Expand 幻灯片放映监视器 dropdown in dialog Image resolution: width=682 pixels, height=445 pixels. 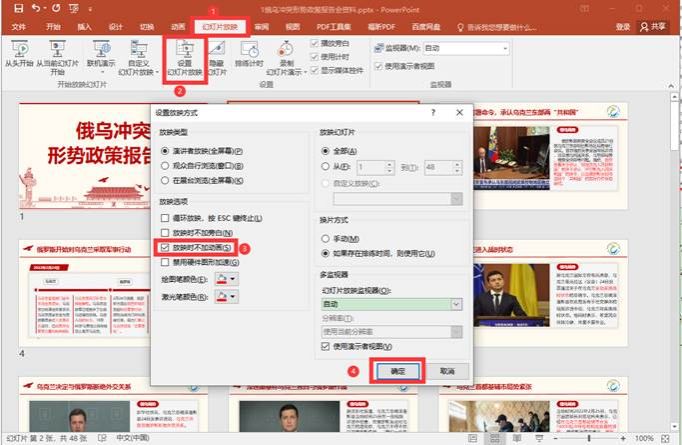pos(456,304)
